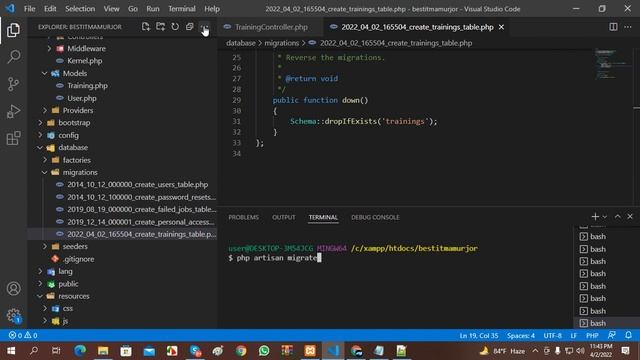Open Kernel.php file
Viewport: 640px width, 360px height.
(84, 60)
